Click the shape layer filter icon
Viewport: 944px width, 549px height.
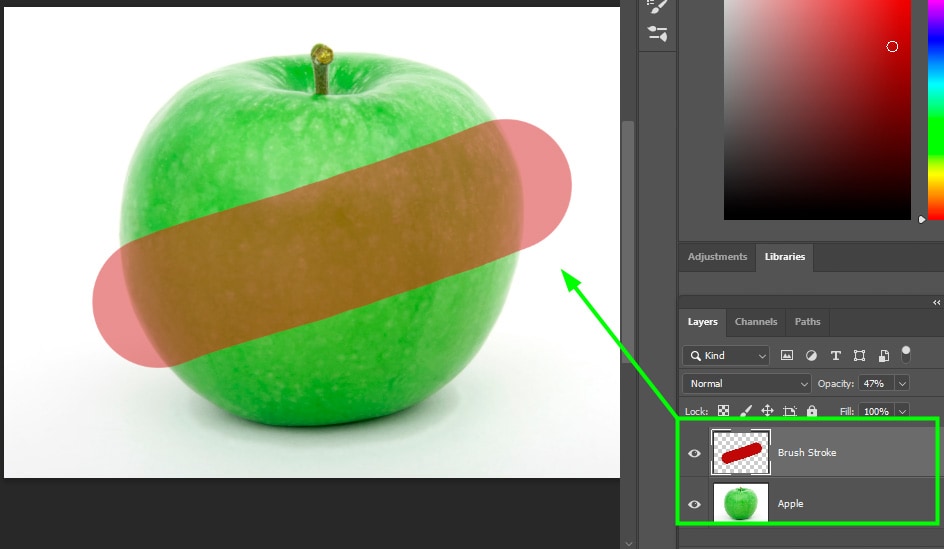pyautogui.click(x=859, y=356)
